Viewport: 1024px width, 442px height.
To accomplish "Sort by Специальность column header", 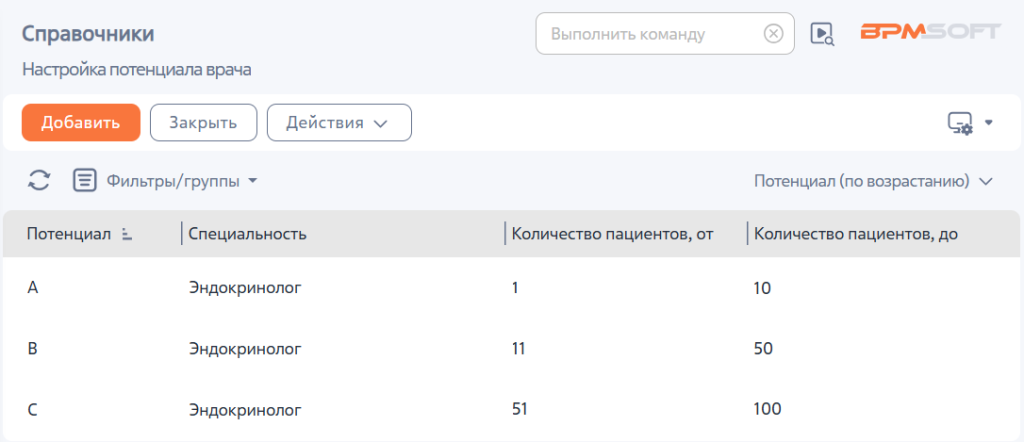I will point(248,234).
